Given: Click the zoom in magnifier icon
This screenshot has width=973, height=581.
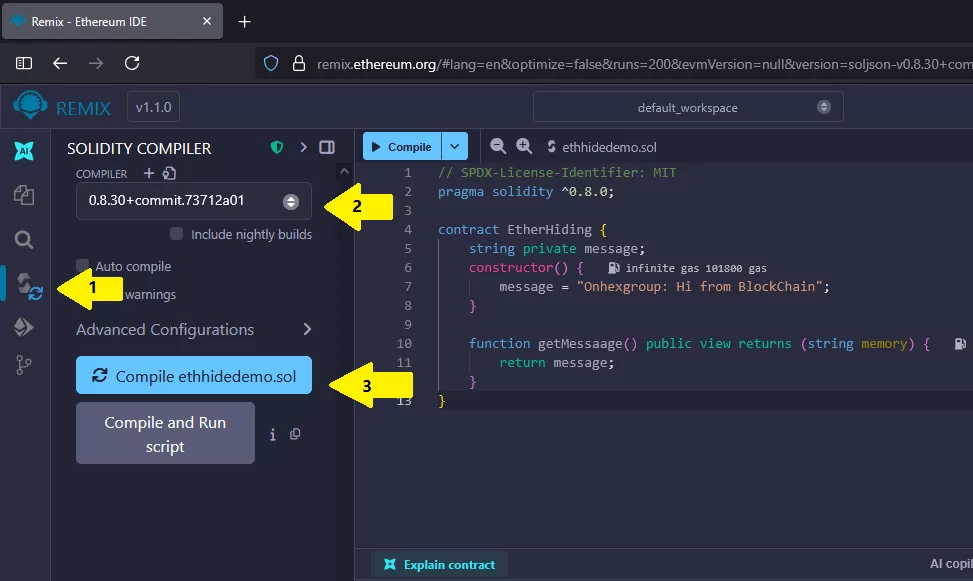Looking at the screenshot, I should 524,147.
